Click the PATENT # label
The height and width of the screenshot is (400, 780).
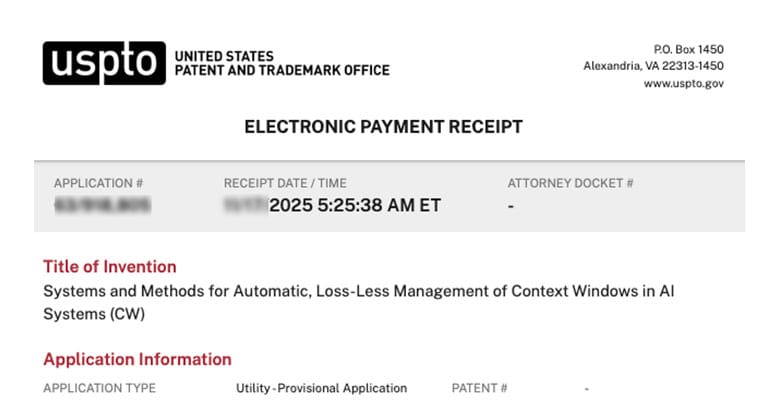[480, 388]
